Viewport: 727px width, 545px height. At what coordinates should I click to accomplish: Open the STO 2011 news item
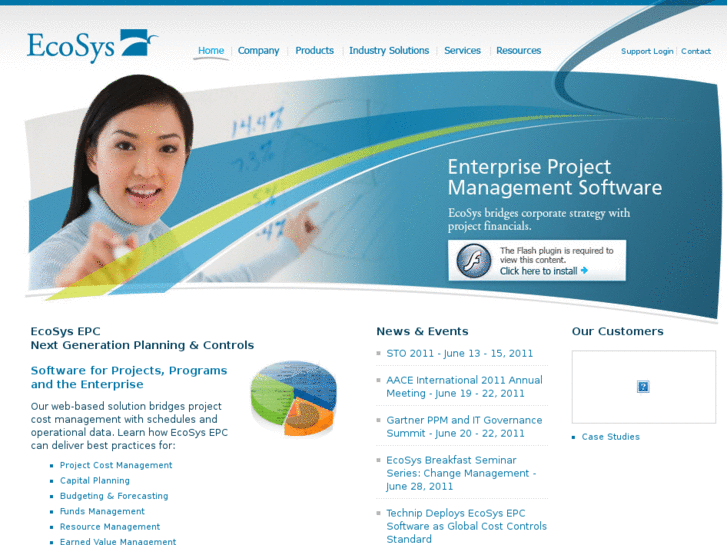coord(459,353)
